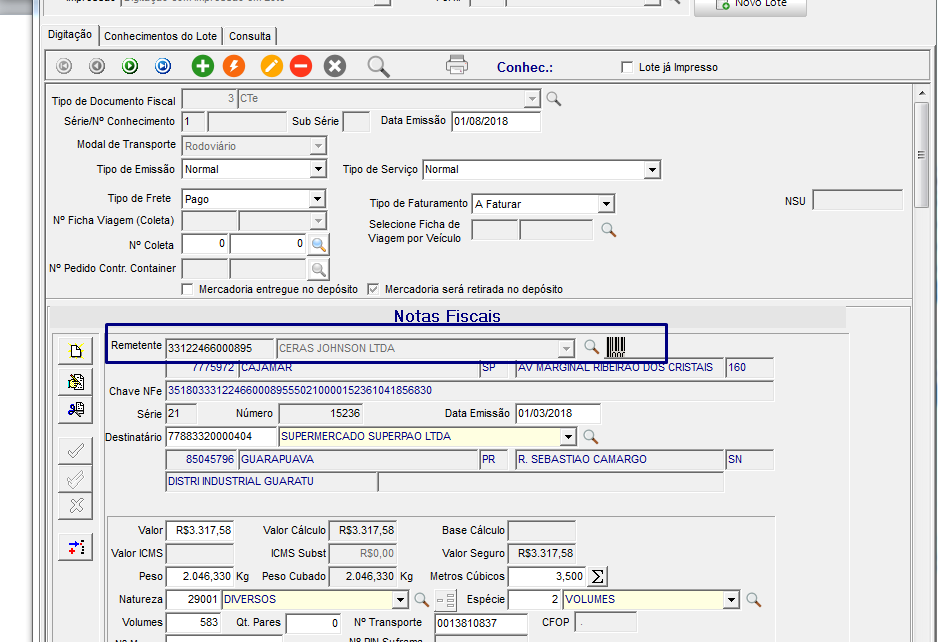Click the magnifier next to Destinatário
Screen dimensions: 938x642
point(591,437)
